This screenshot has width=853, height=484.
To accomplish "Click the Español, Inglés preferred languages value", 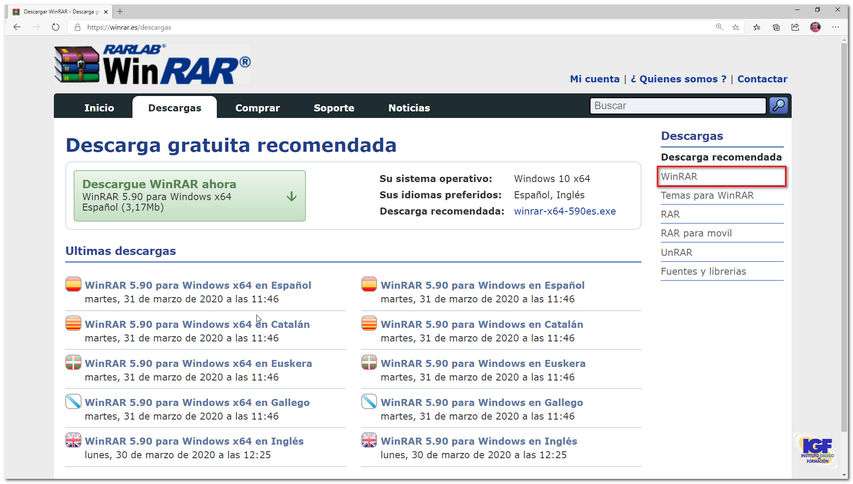I will point(549,195).
